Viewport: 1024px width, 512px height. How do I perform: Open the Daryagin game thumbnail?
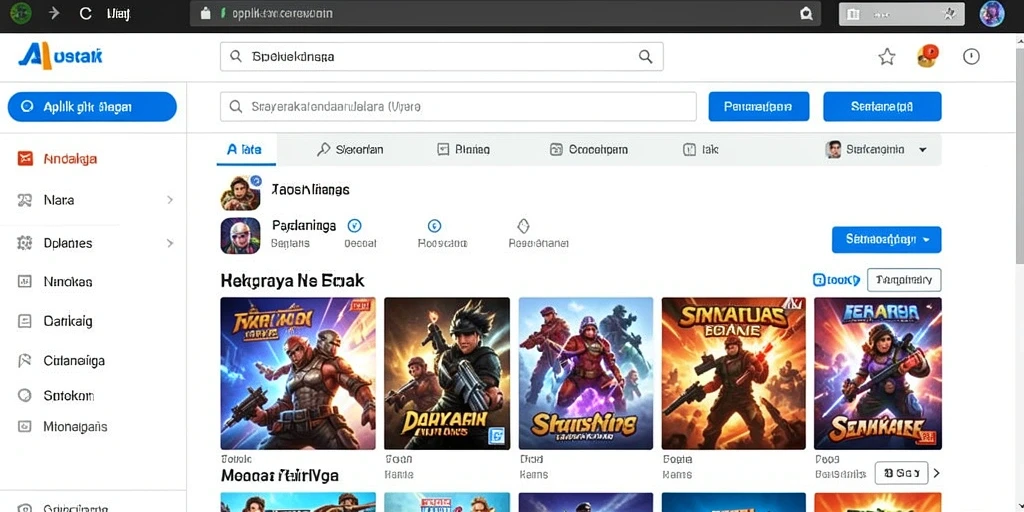[447, 374]
